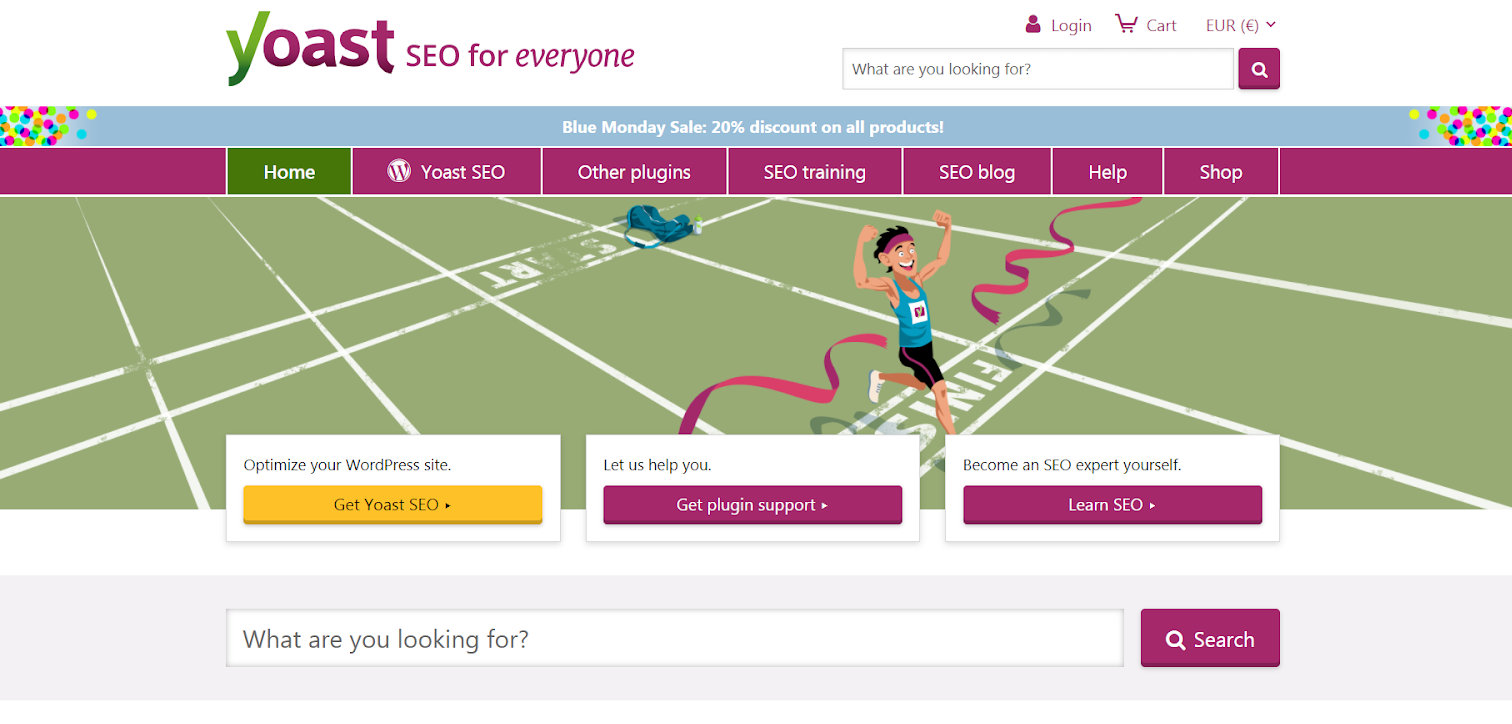Expand the EUR (€) currency dropdown
The image size is (1512, 724).
click(x=1241, y=25)
